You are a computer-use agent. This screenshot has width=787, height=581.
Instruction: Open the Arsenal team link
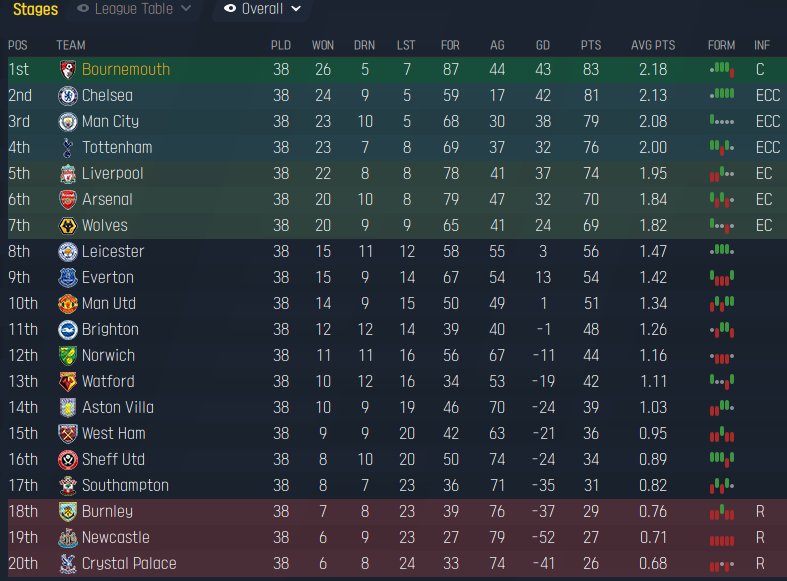click(x=107, y=200)
